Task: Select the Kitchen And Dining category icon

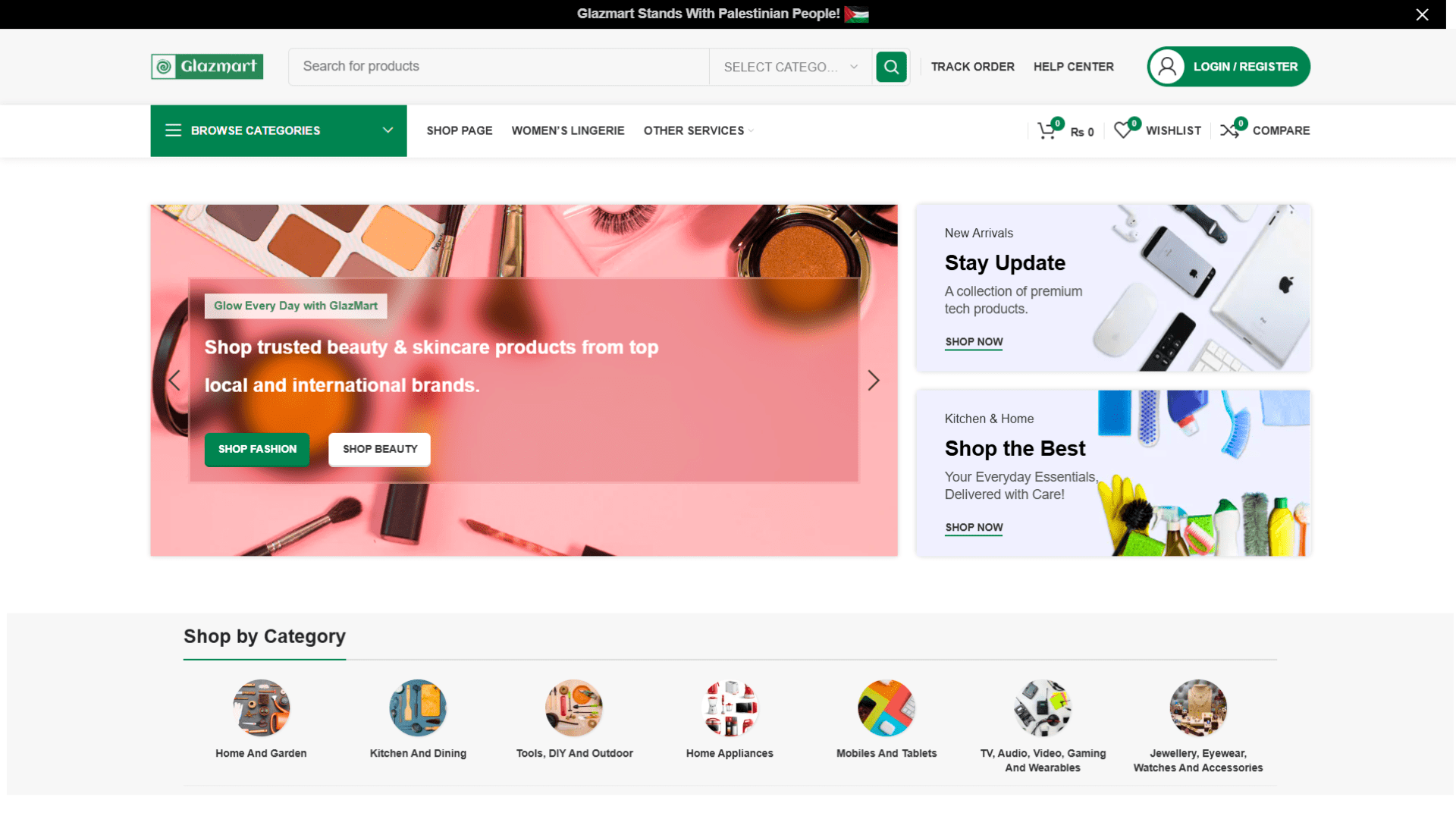Action: [x=418, y=708]
